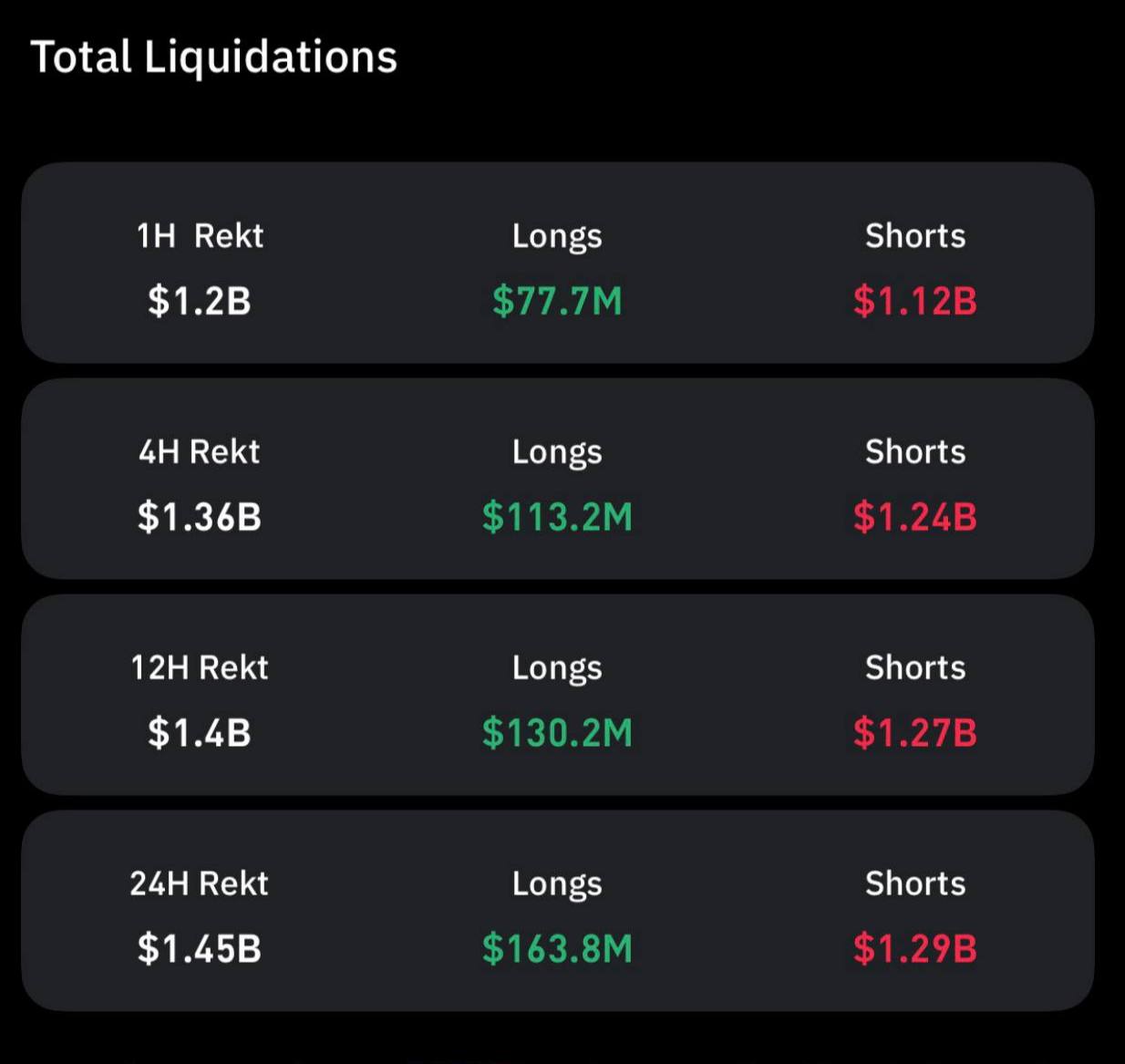
Task: Click the 4H shorts value $1.24B
Action: point(915,517)
